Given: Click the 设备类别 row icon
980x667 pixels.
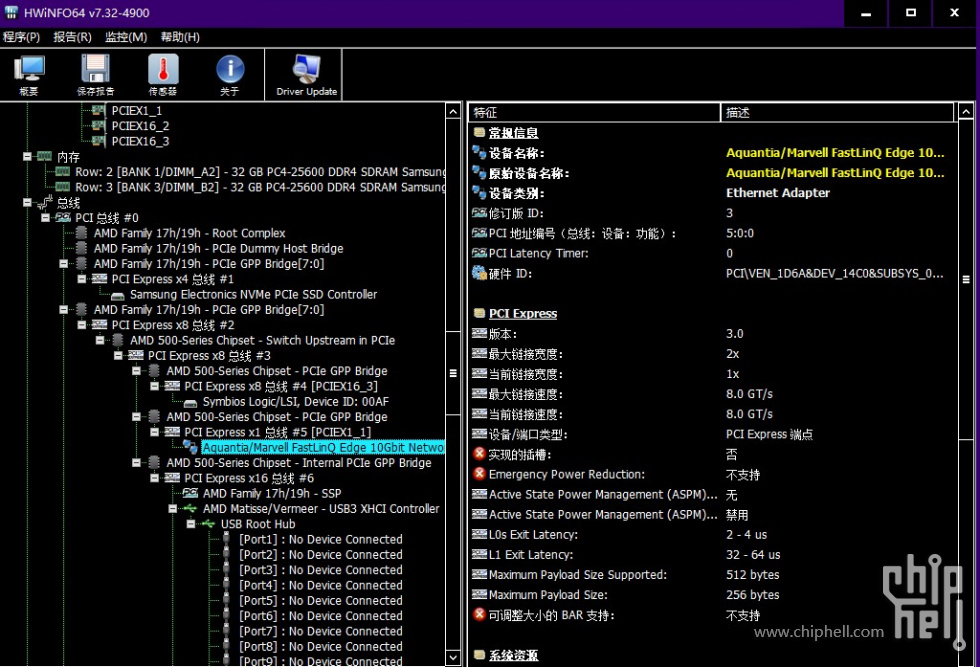Looking at the screenshot, I should point(479,193).
